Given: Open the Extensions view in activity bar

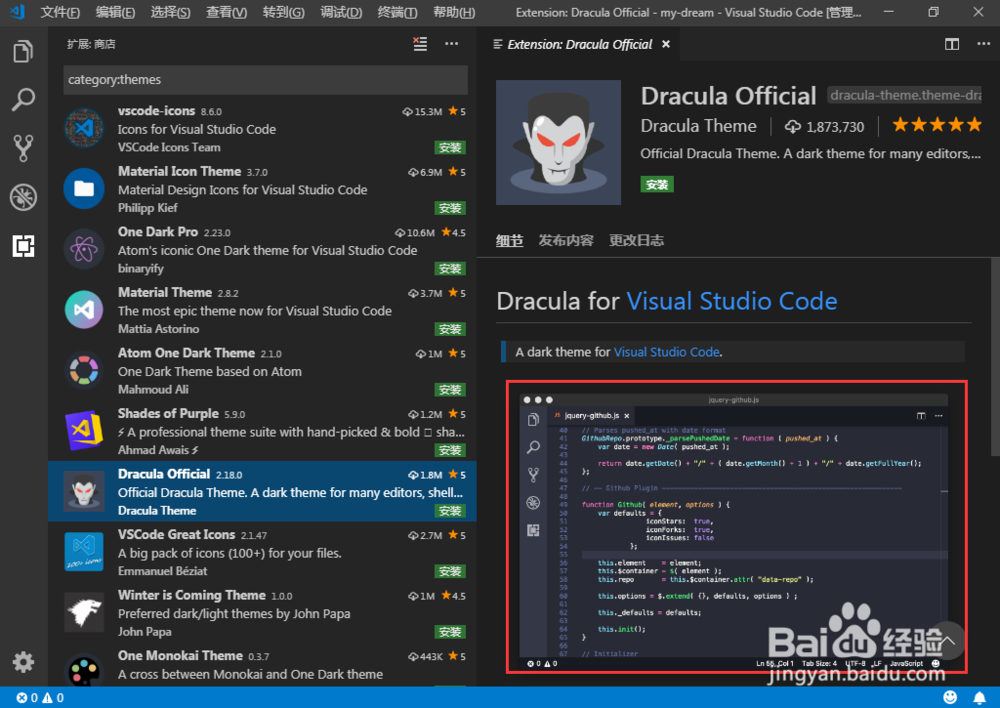Looking at the screenshot, I should click(23, 246).
